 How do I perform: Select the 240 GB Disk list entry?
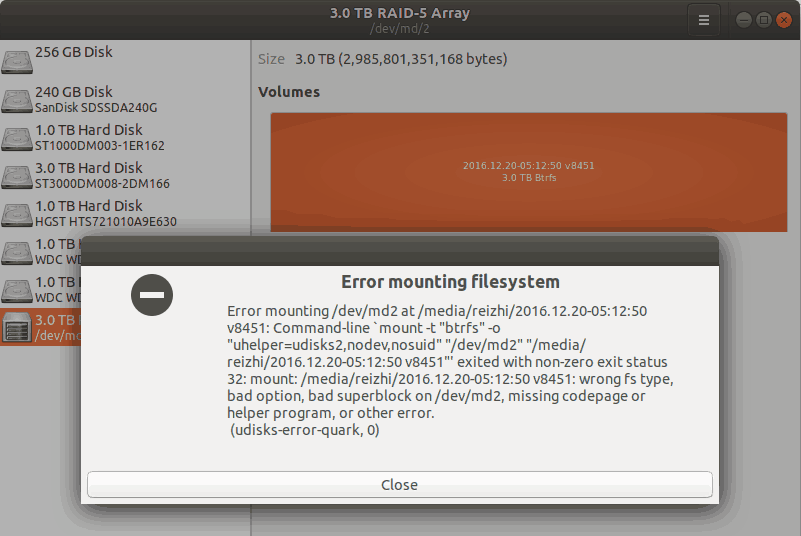pyautogui.click(x=125, y=100)
